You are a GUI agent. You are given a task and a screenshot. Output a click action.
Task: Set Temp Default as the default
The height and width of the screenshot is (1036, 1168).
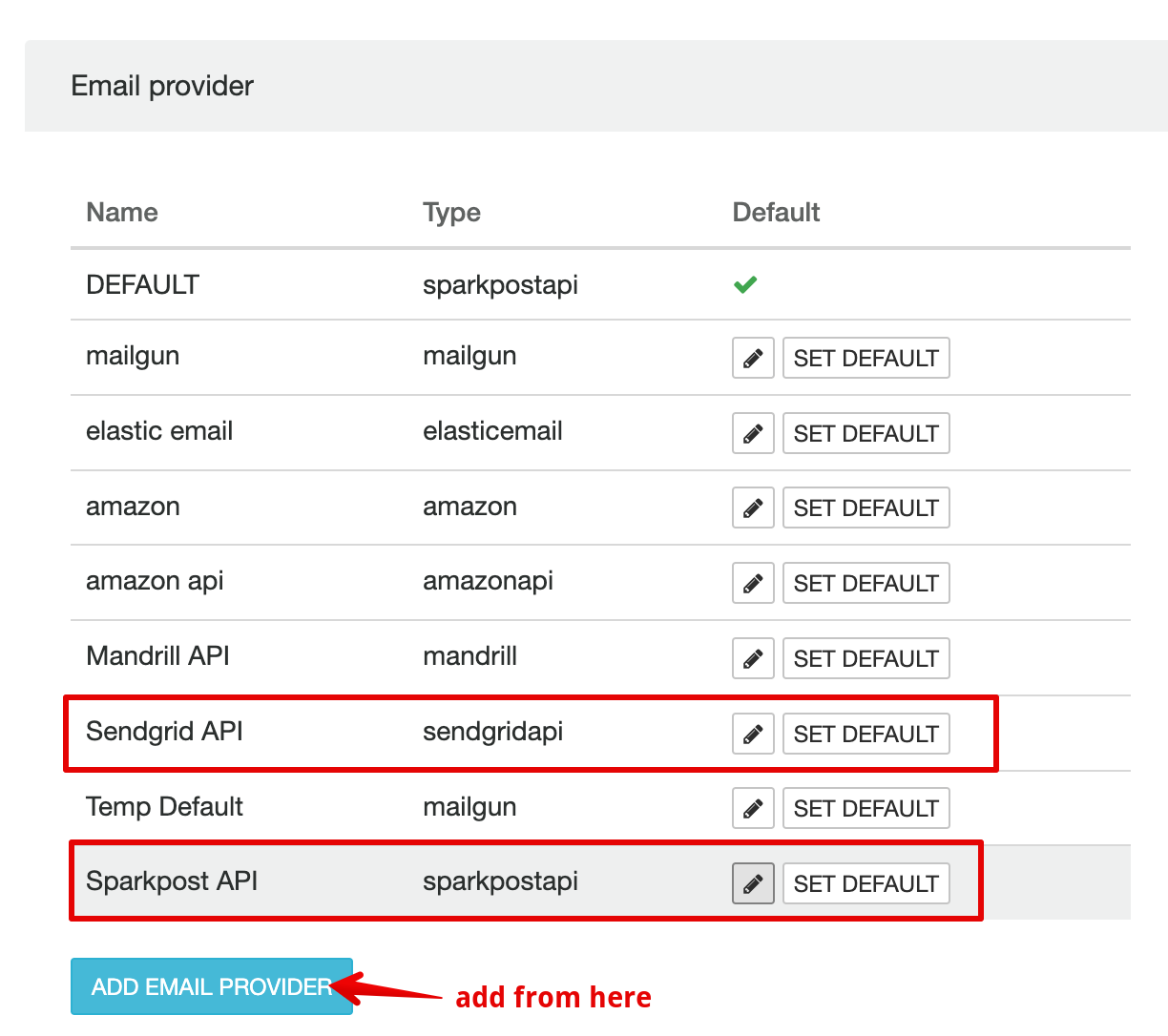866,808
